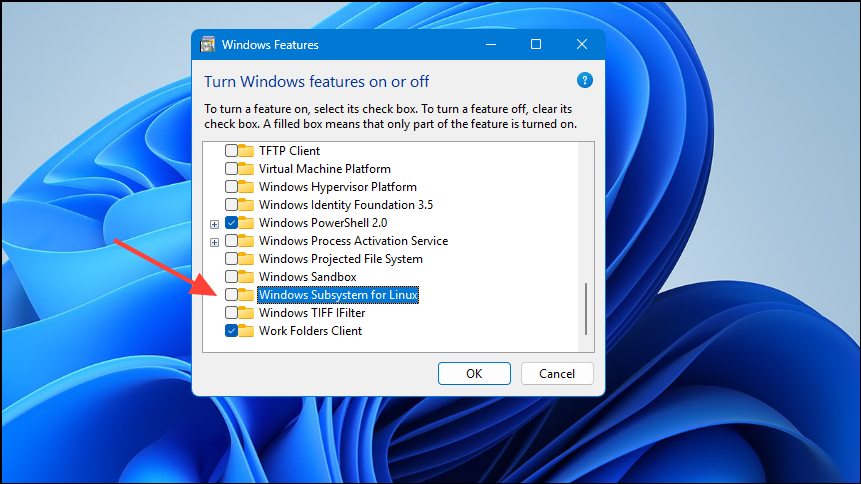
Task: Select the Windows Hypervisor Platform label
Action: click(x=338, y=187)
